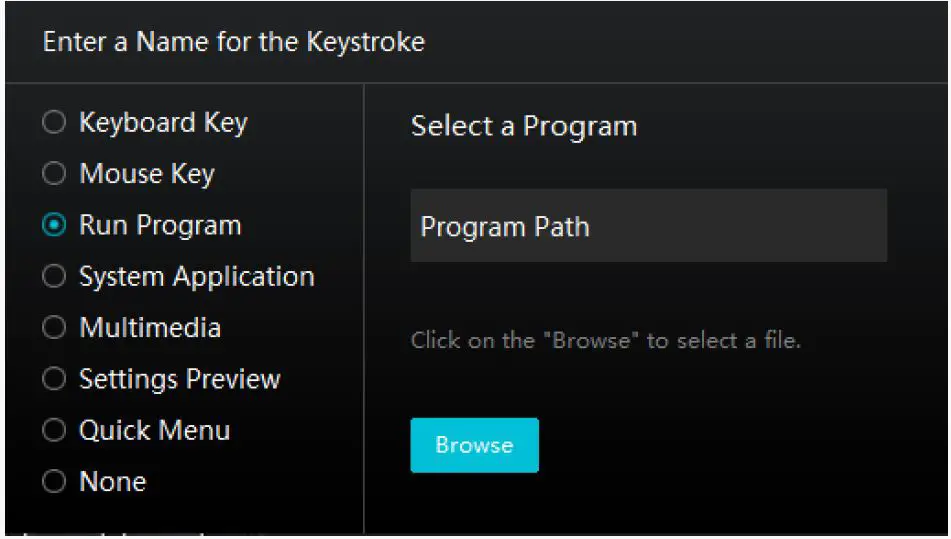Click the "Multimedia" option text
Image resolution: width=951 pixels, height=539 pixels.
coord(150,328)
